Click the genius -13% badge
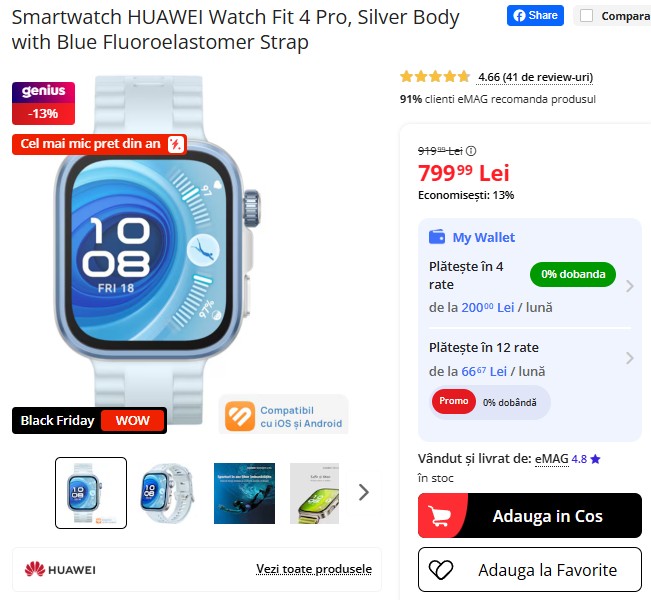The height and width of the screenshot is (600, 651). click(43, 103)
